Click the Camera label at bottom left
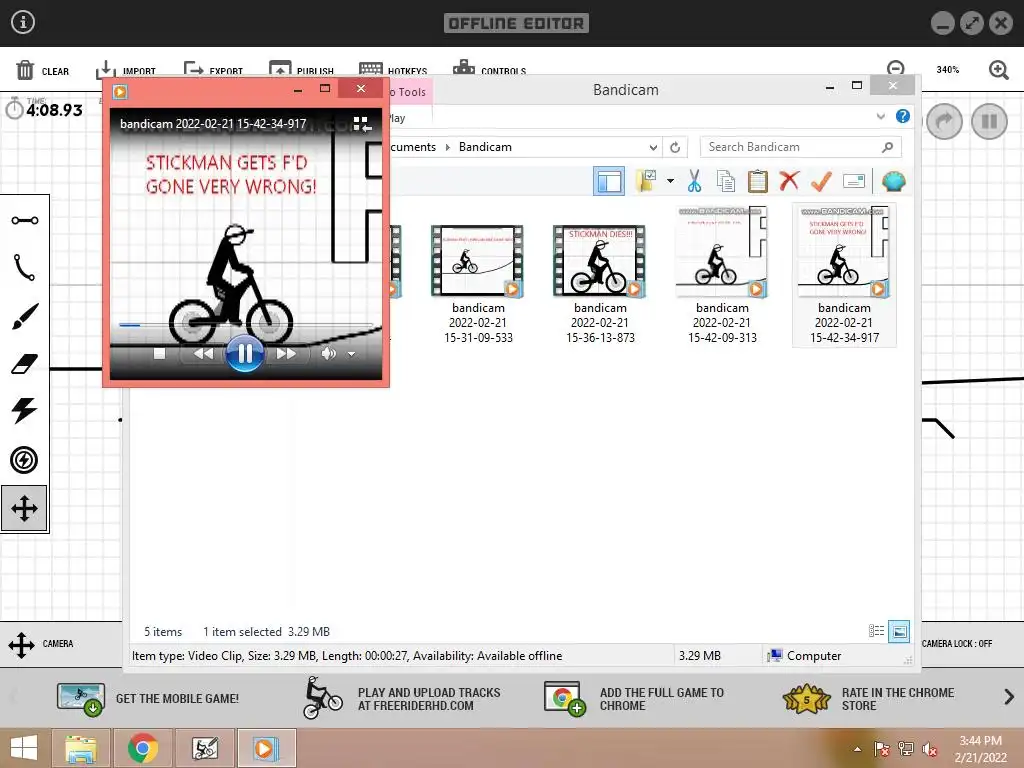1024x768 pixels. point(57,643)
